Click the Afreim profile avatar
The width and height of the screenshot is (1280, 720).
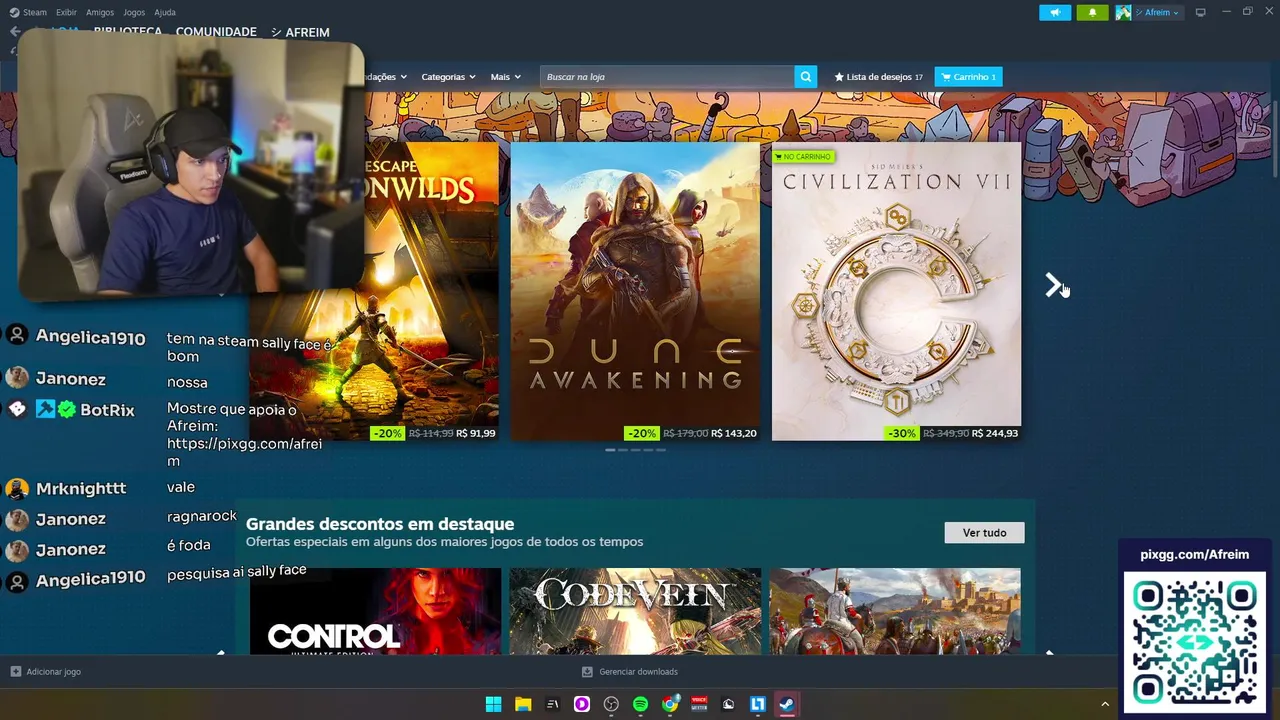click(x=1123, y=12)
